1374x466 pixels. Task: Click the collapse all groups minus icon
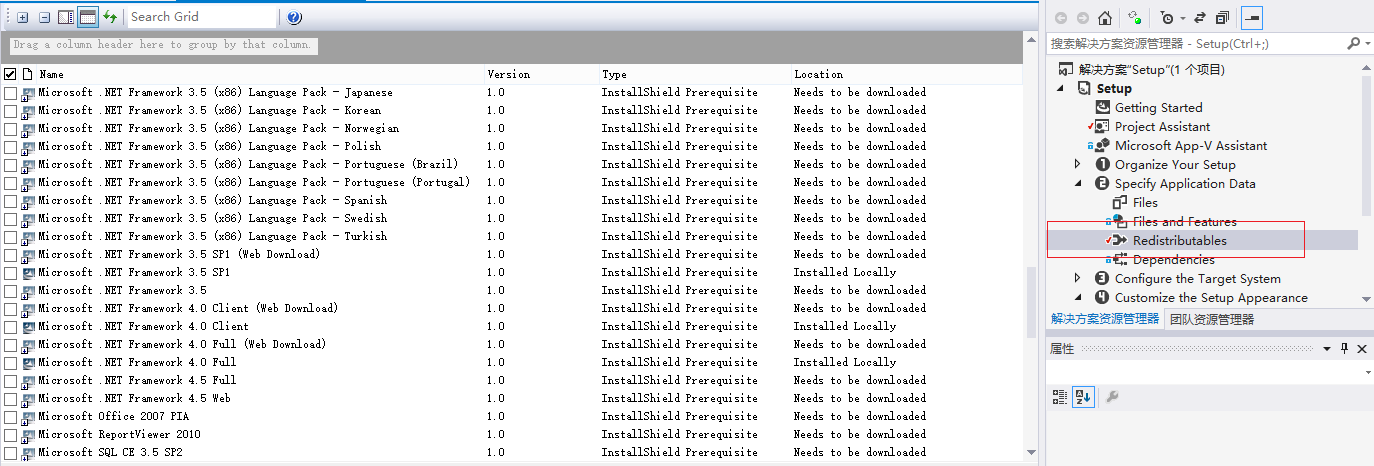pos(44,17)
